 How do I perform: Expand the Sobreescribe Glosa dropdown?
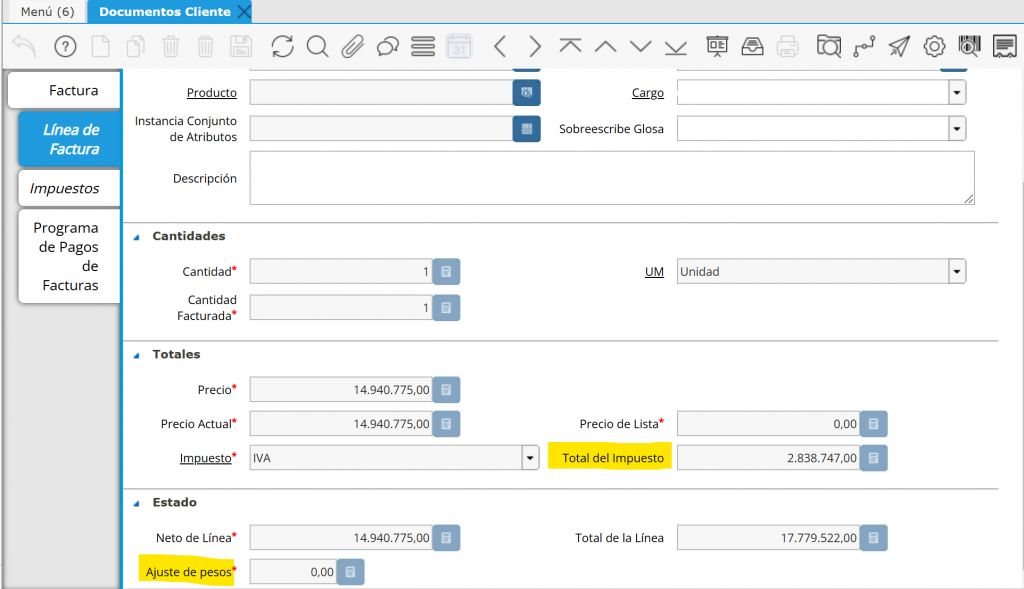coord(957,129)
